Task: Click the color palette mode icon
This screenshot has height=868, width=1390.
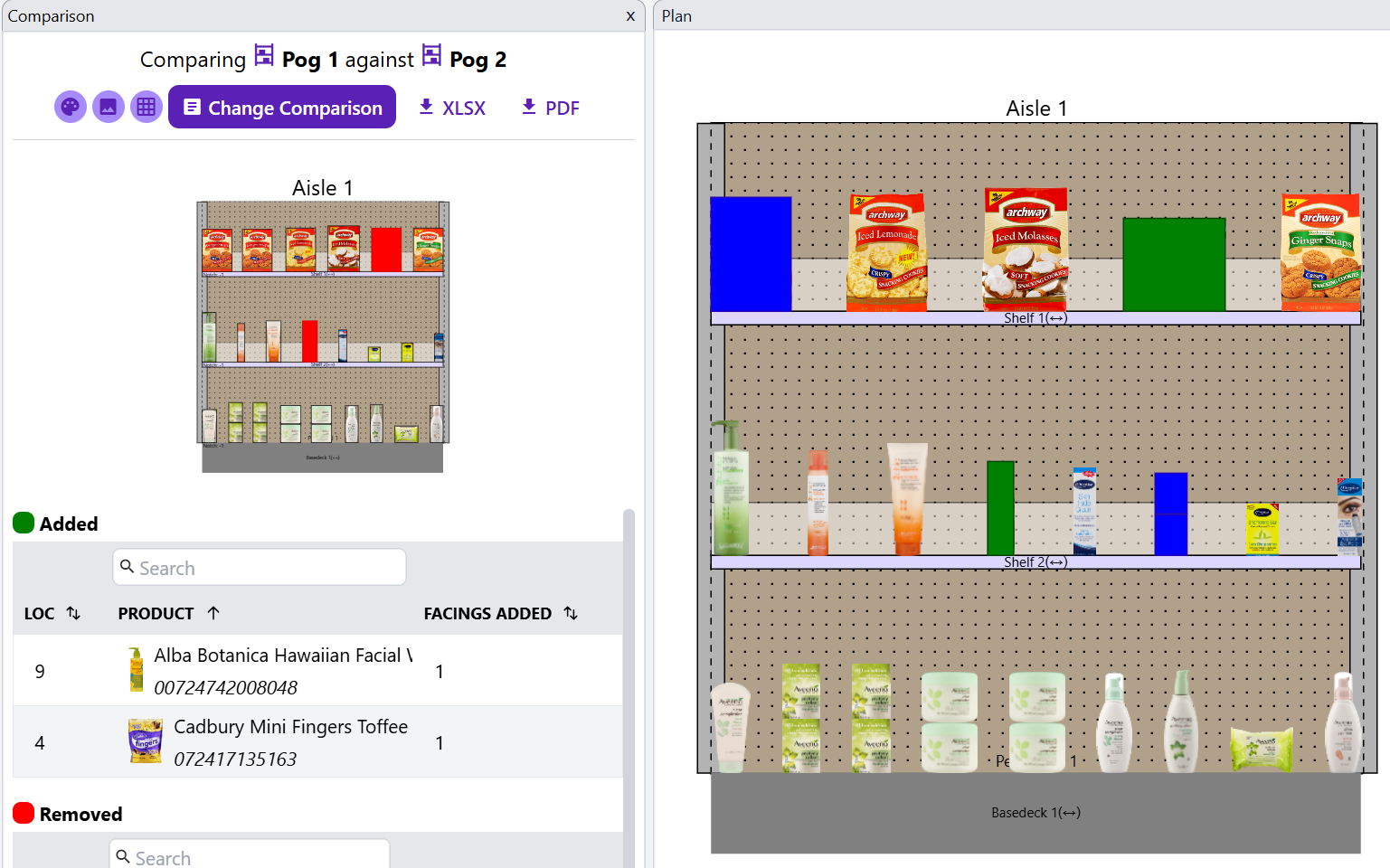Action: pos(71,108)
